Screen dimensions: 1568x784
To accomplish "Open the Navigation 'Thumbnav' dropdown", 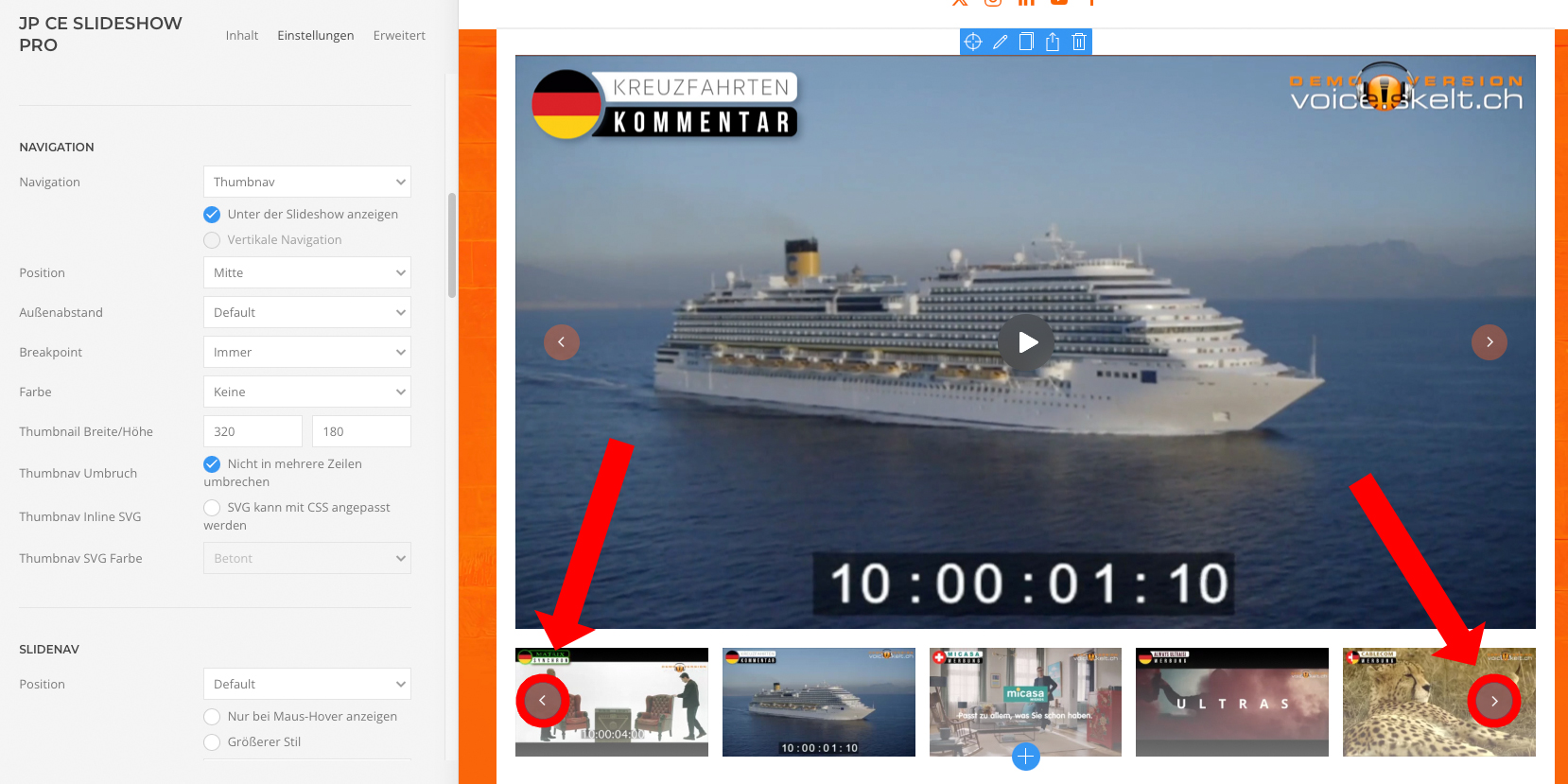I will 307,182.
